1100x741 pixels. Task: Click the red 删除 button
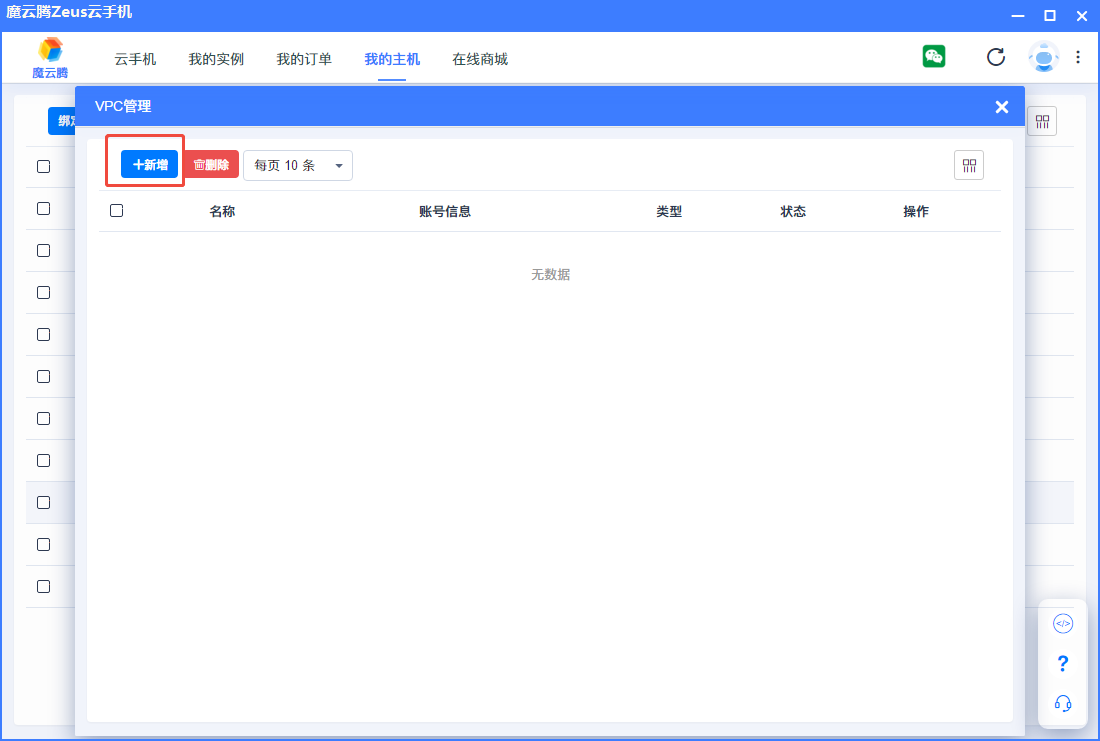211,165
